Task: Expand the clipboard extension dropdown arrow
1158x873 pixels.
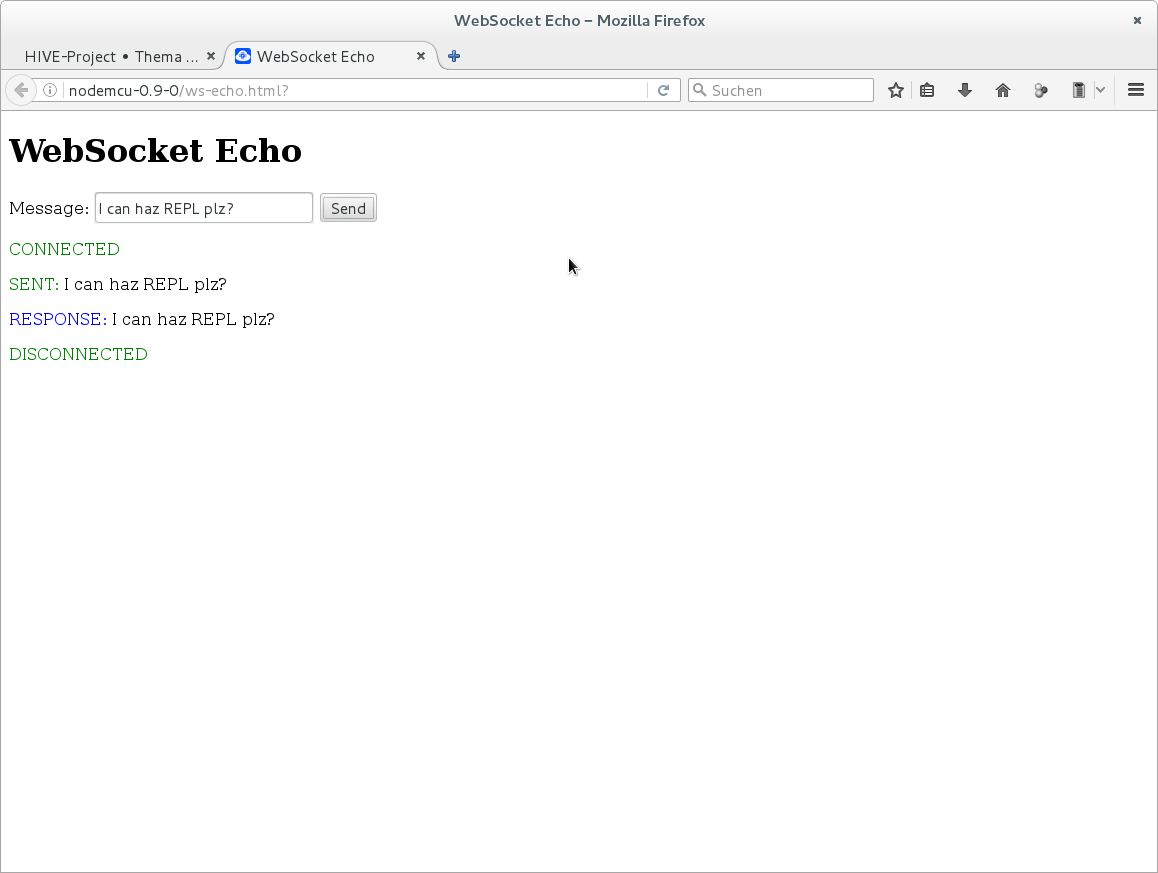Action: (1100, 90)
